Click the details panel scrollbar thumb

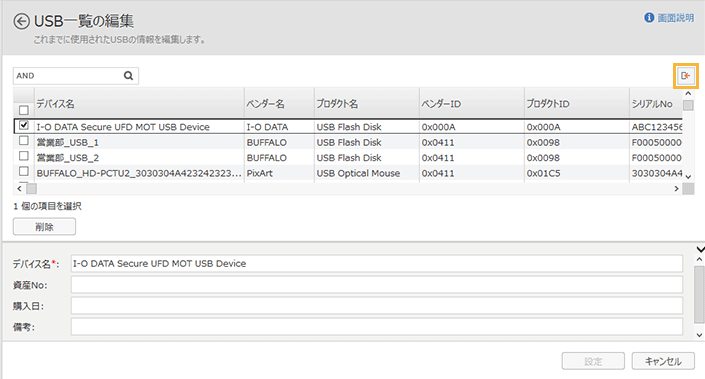(x=699, y=294)
